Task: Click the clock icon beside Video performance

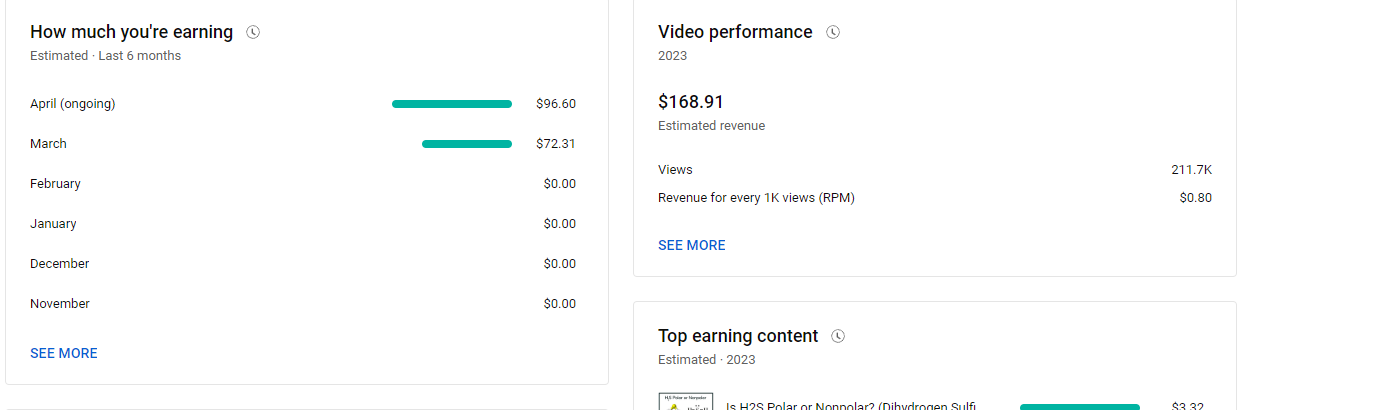Action: pos(833,32)
